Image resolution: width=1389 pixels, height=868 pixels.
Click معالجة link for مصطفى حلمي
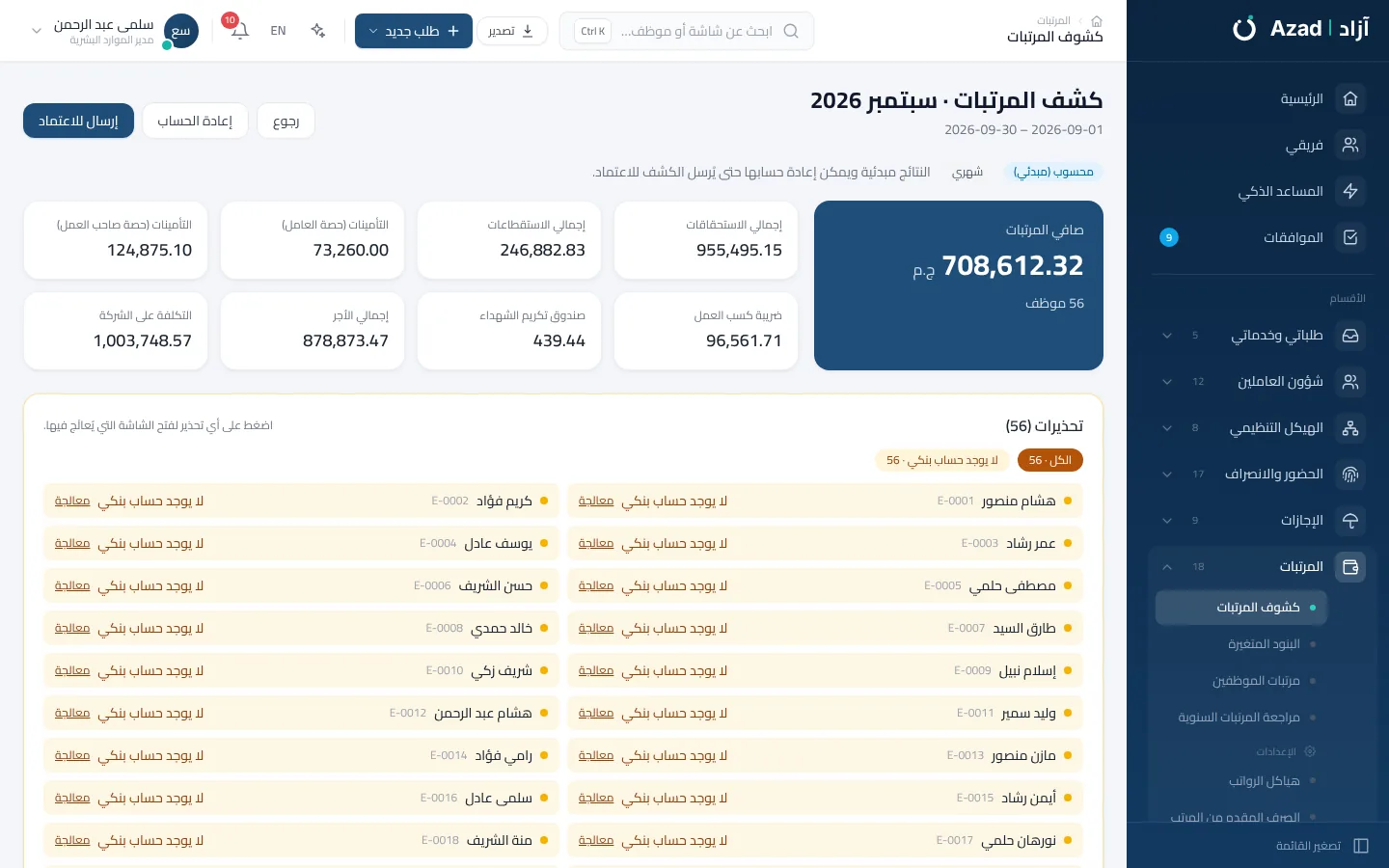596,586
